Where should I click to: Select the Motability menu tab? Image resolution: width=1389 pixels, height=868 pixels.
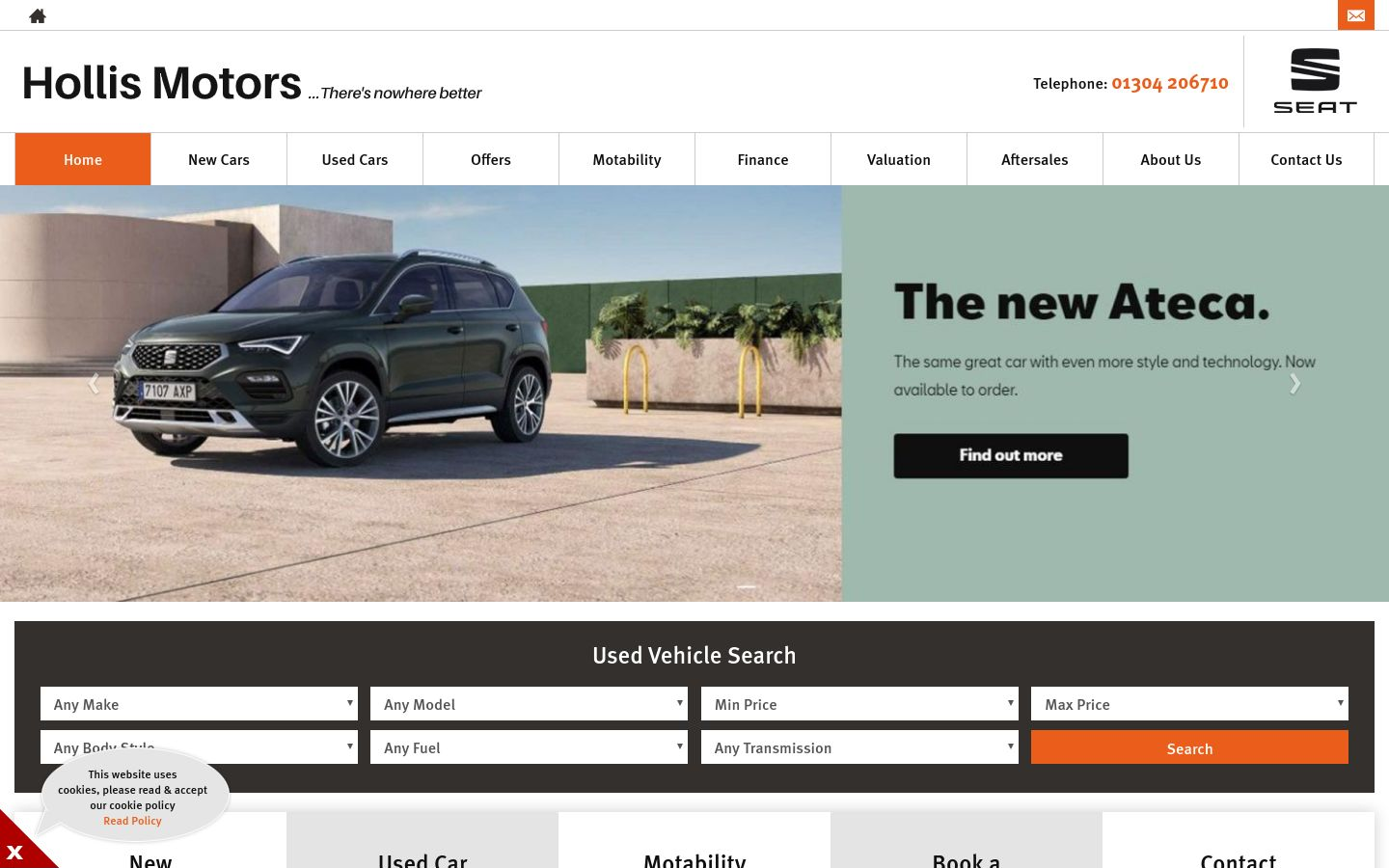pyautogui.click(x=627, y=159)
